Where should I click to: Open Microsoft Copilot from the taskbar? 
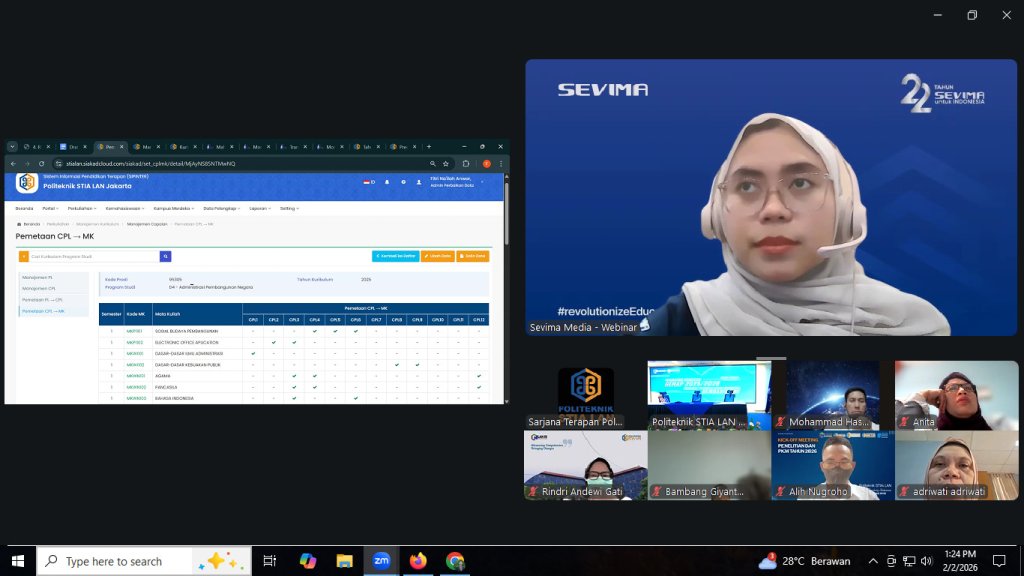point(307,561)
